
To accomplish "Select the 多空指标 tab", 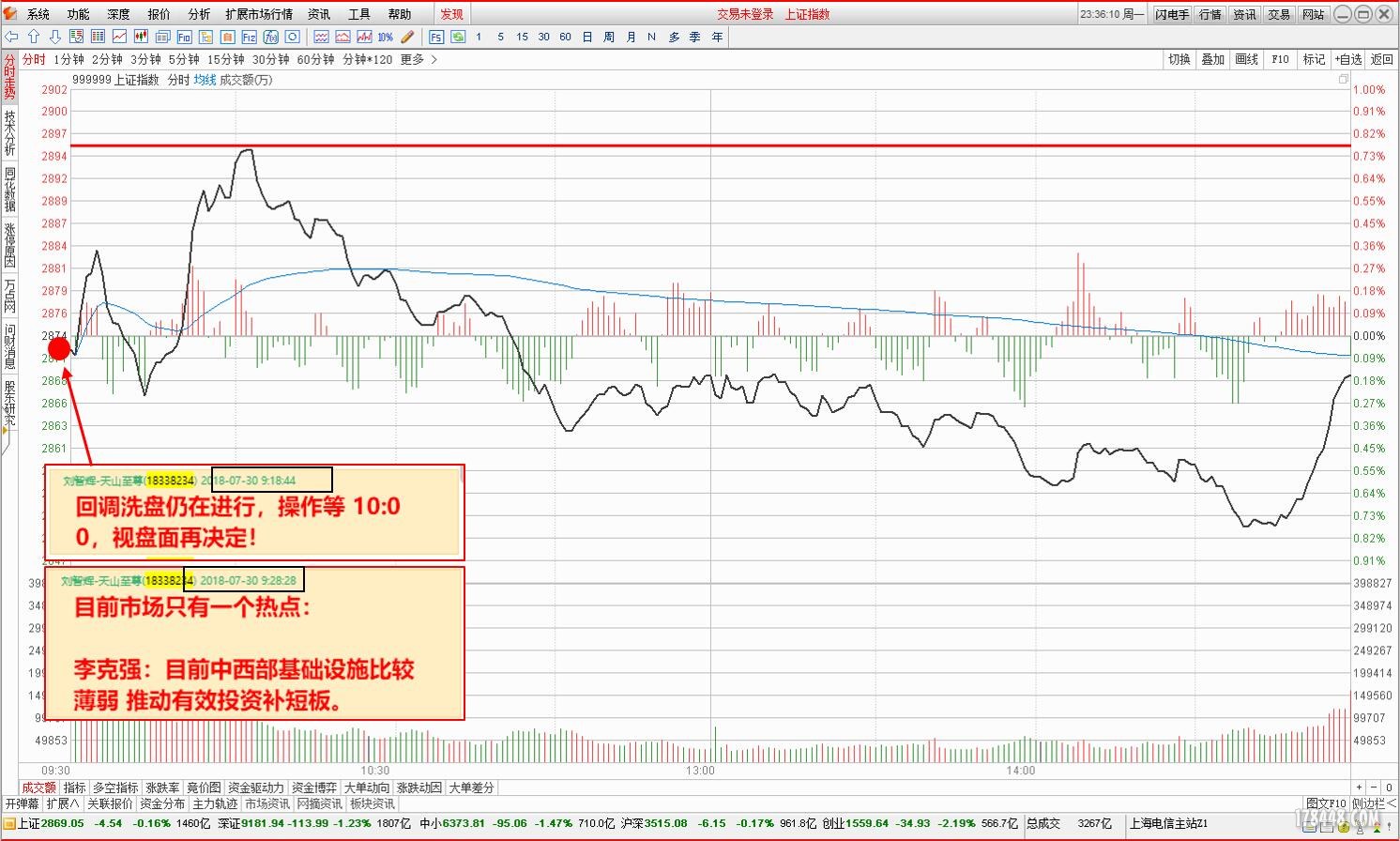I will (x=115, y=787).
